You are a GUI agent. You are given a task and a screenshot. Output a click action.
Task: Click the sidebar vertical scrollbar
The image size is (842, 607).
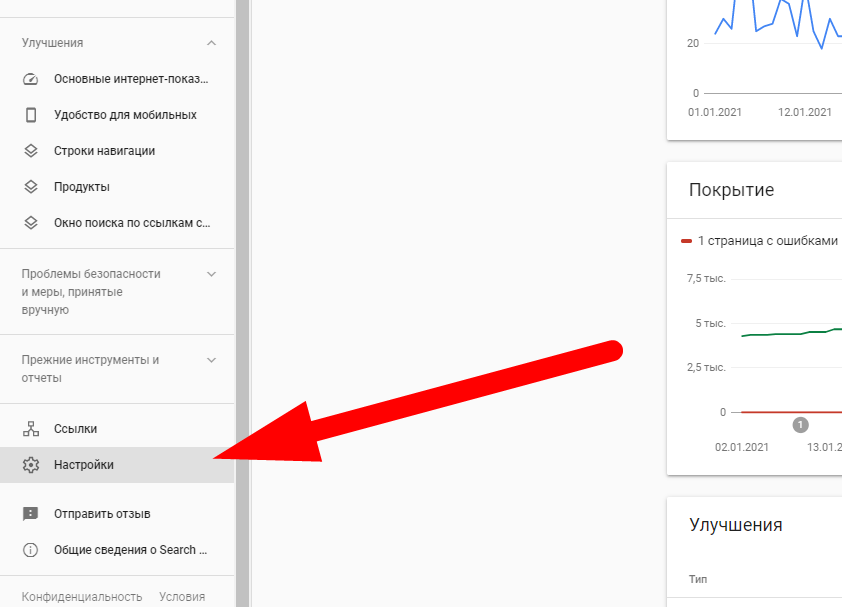(x=242, y=304)
